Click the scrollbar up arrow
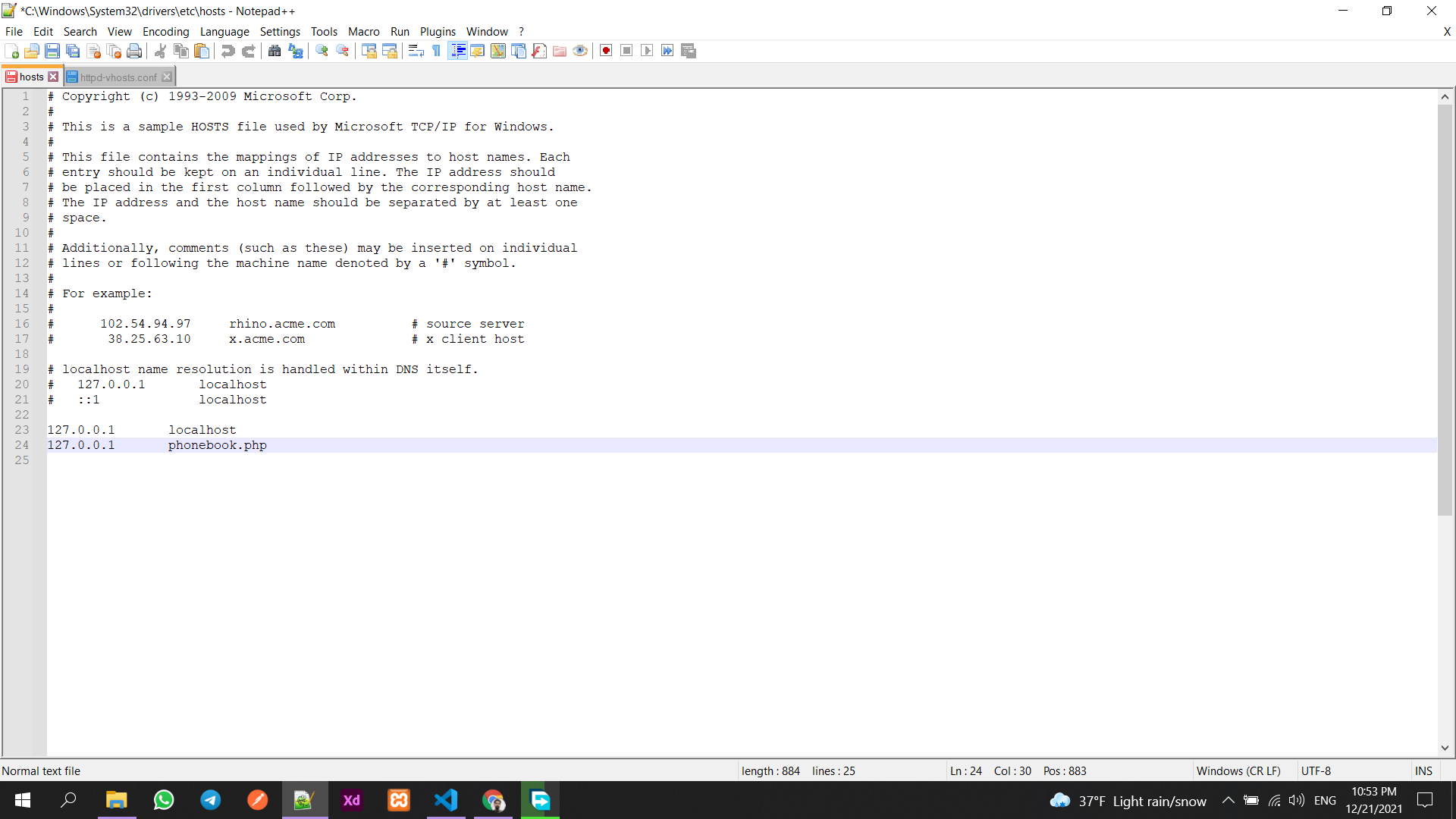 pos(1445,96)
